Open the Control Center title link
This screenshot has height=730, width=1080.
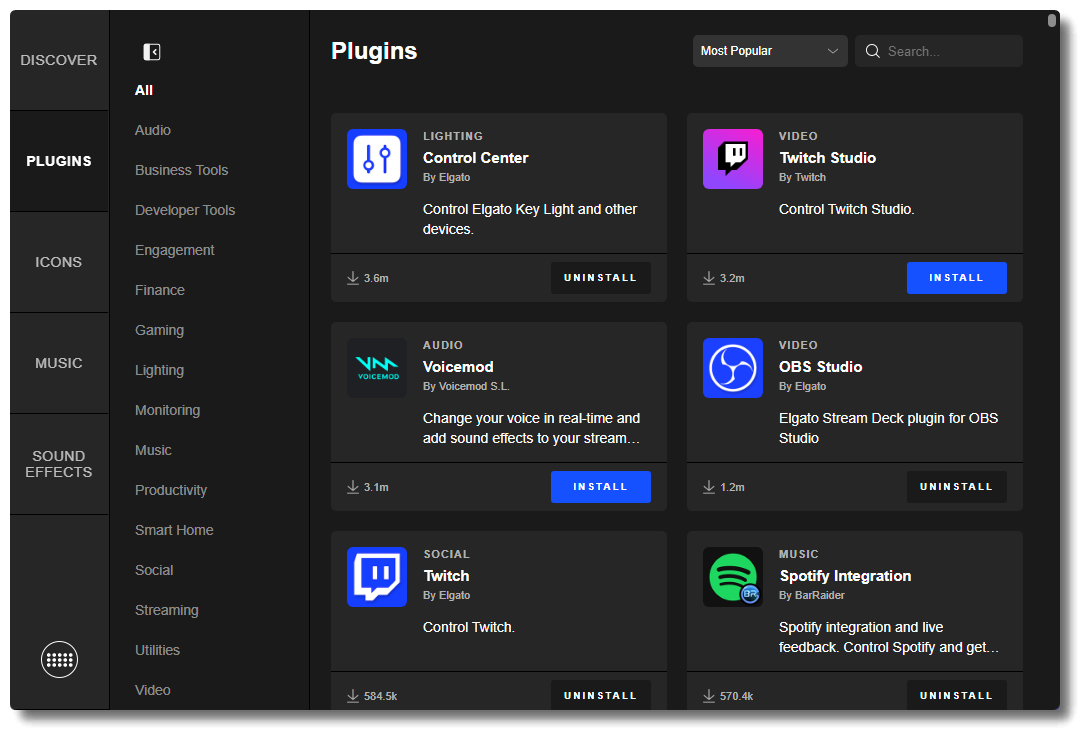(475, 158)
